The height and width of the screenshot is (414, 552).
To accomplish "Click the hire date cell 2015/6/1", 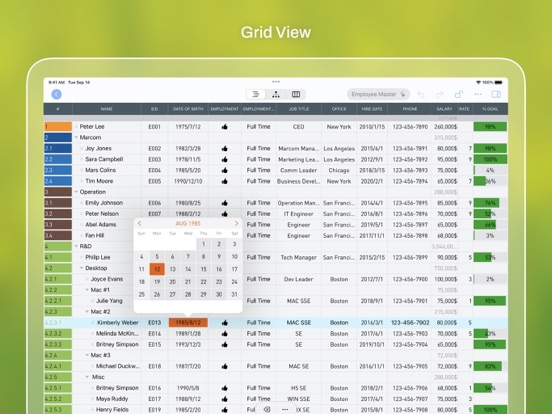I will point(372,149).
